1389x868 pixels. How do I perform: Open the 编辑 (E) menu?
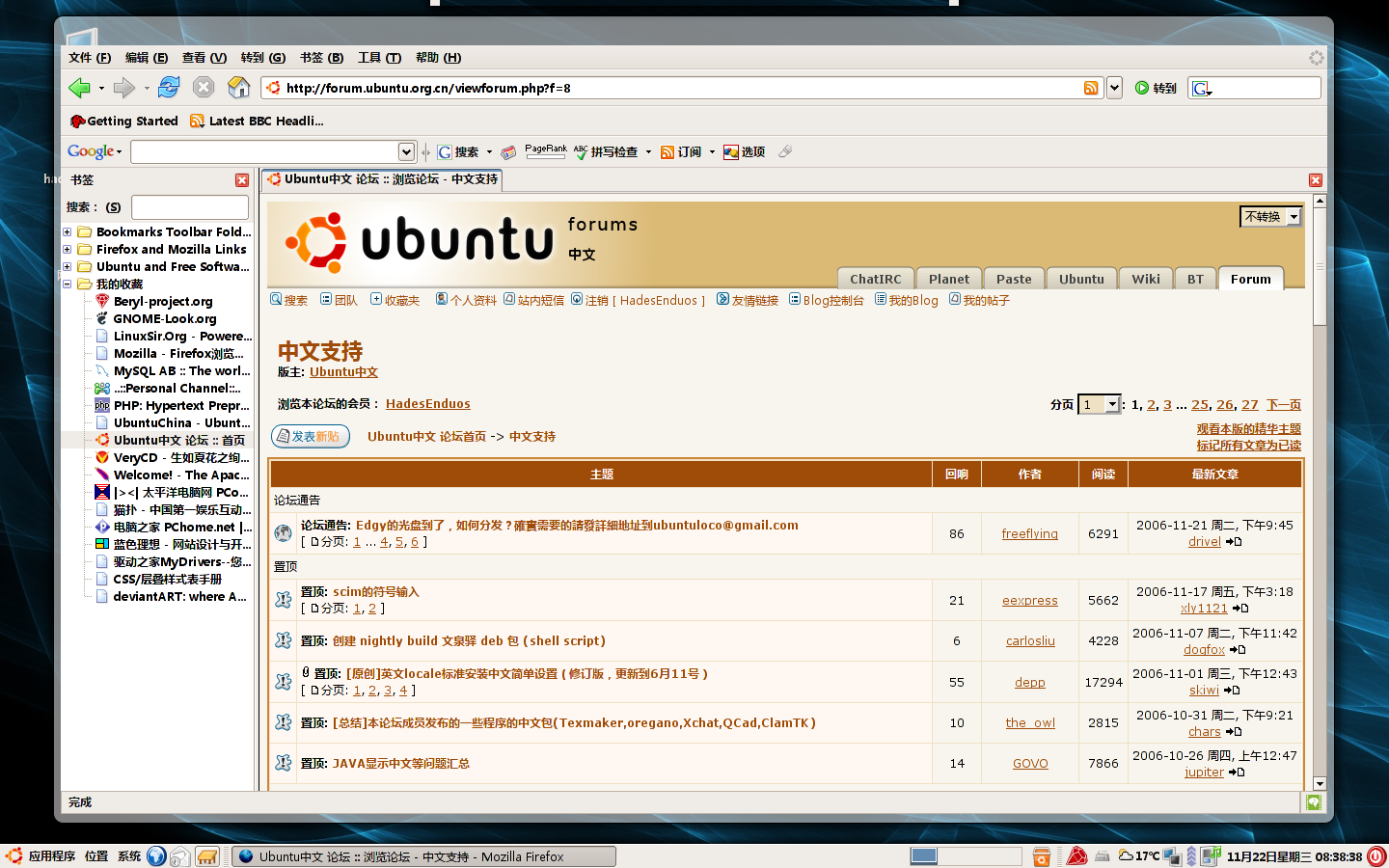point(147,58)
